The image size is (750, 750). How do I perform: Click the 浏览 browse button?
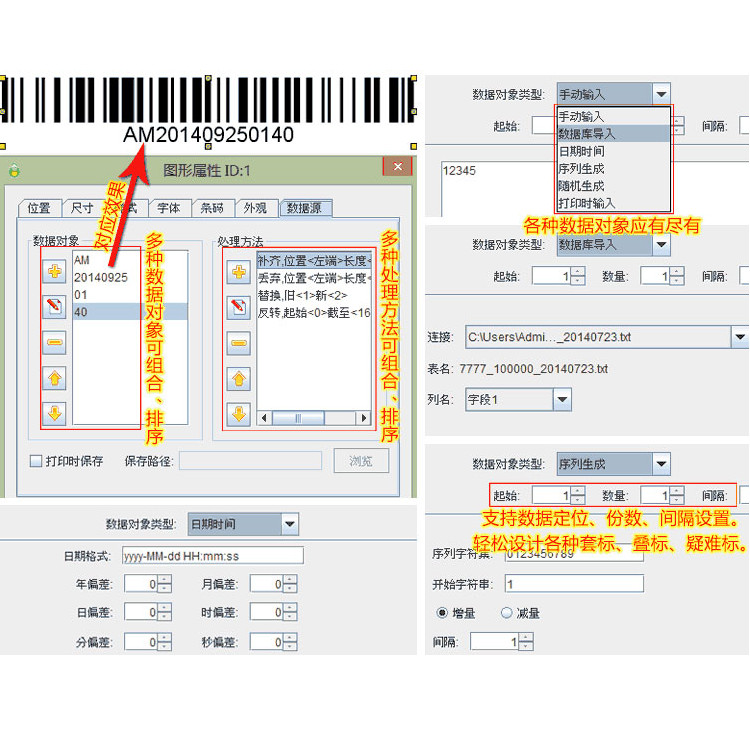pos(361,461)
